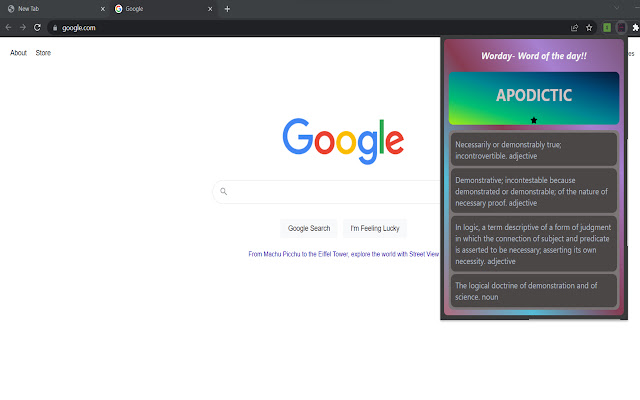Click the 'logical doctrine of demonstration' definition
Screen dimensions: 640x400
534,291
